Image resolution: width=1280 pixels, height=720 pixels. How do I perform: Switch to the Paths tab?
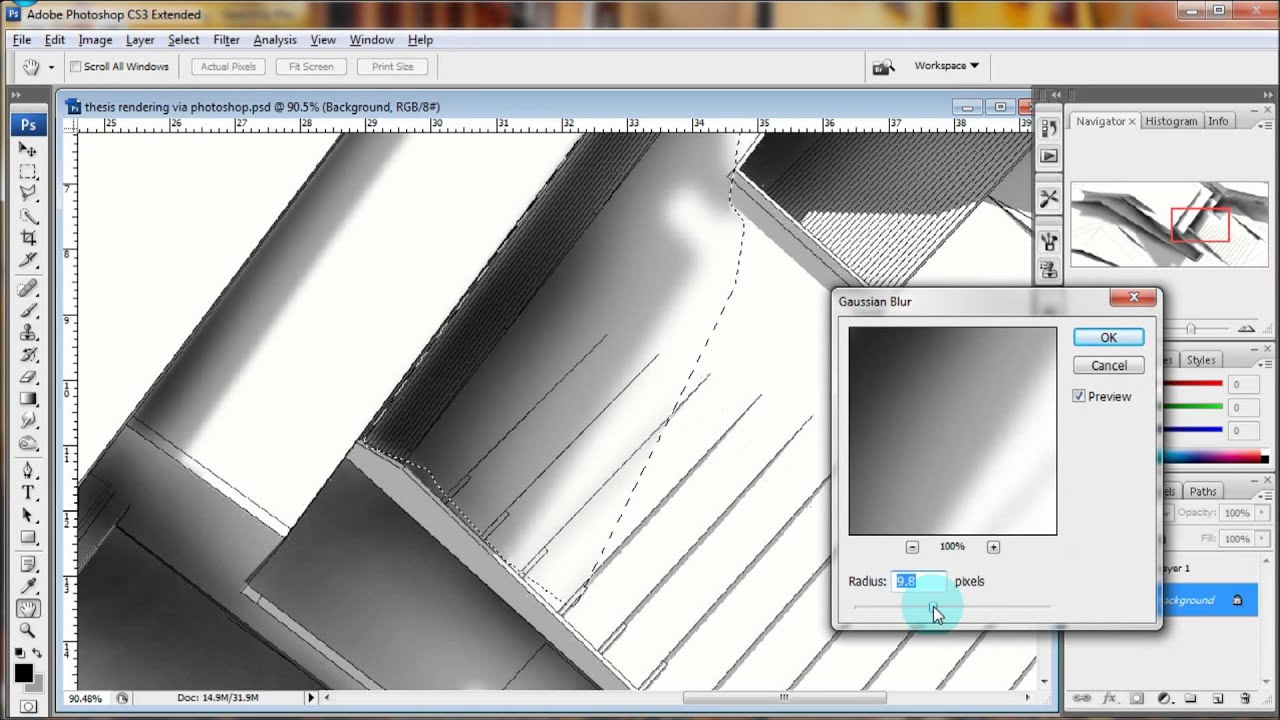coord(1203,491)
